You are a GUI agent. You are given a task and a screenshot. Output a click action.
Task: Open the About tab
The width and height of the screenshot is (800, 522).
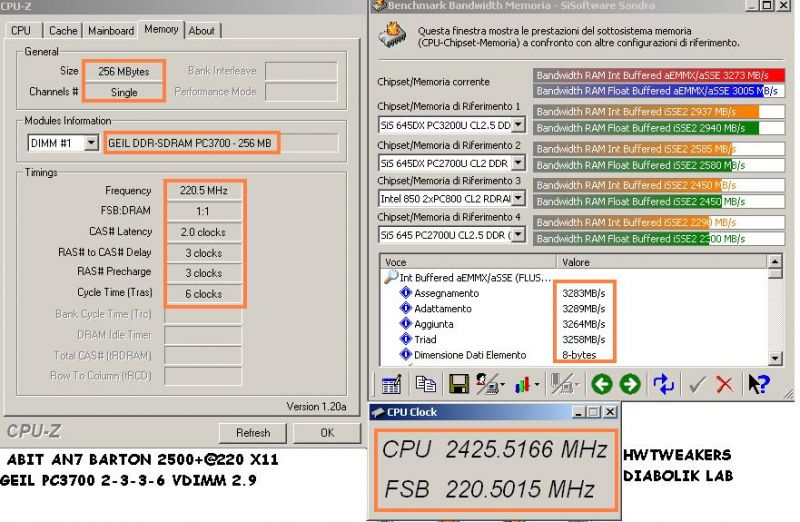coord(202,31)
